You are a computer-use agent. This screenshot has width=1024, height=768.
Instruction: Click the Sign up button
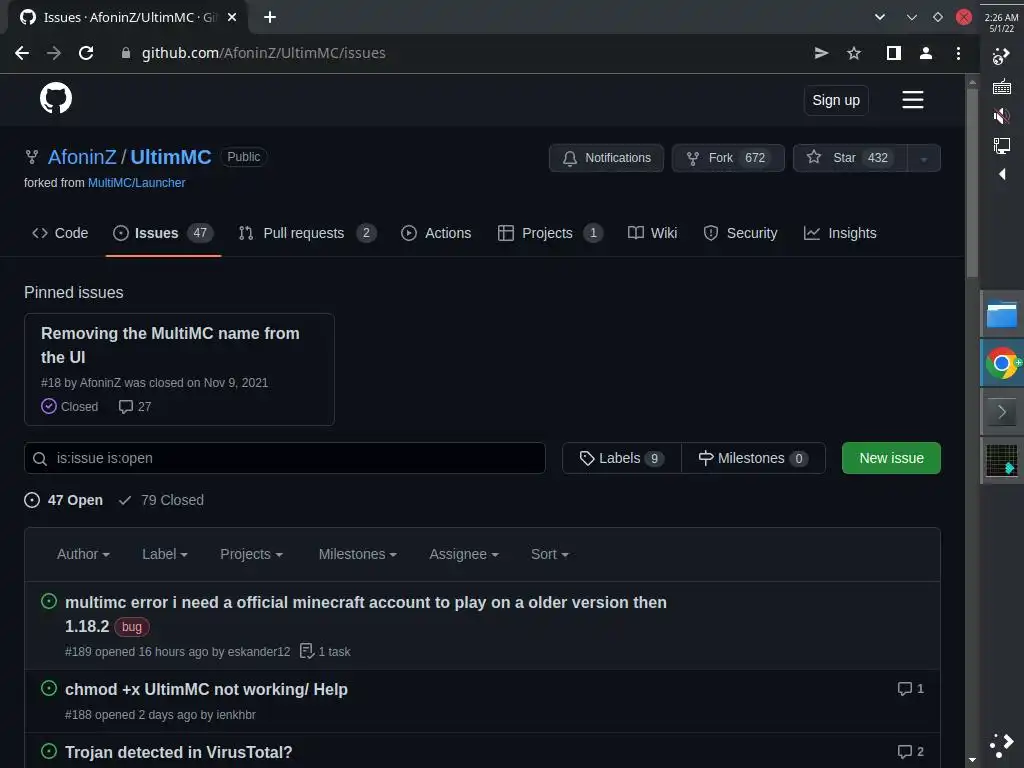coord(836,100)
